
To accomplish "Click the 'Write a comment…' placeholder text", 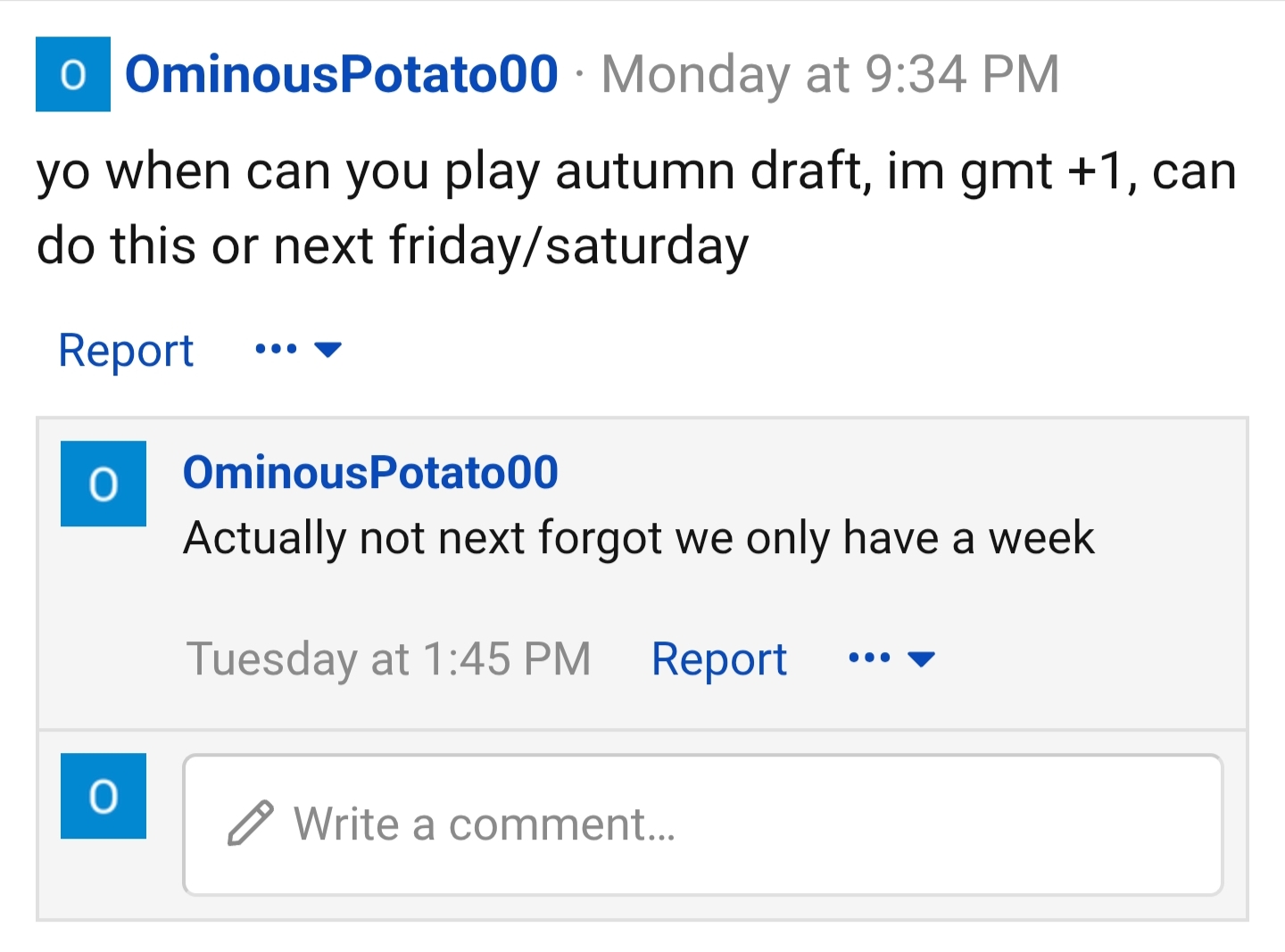I will pos(485,824).
